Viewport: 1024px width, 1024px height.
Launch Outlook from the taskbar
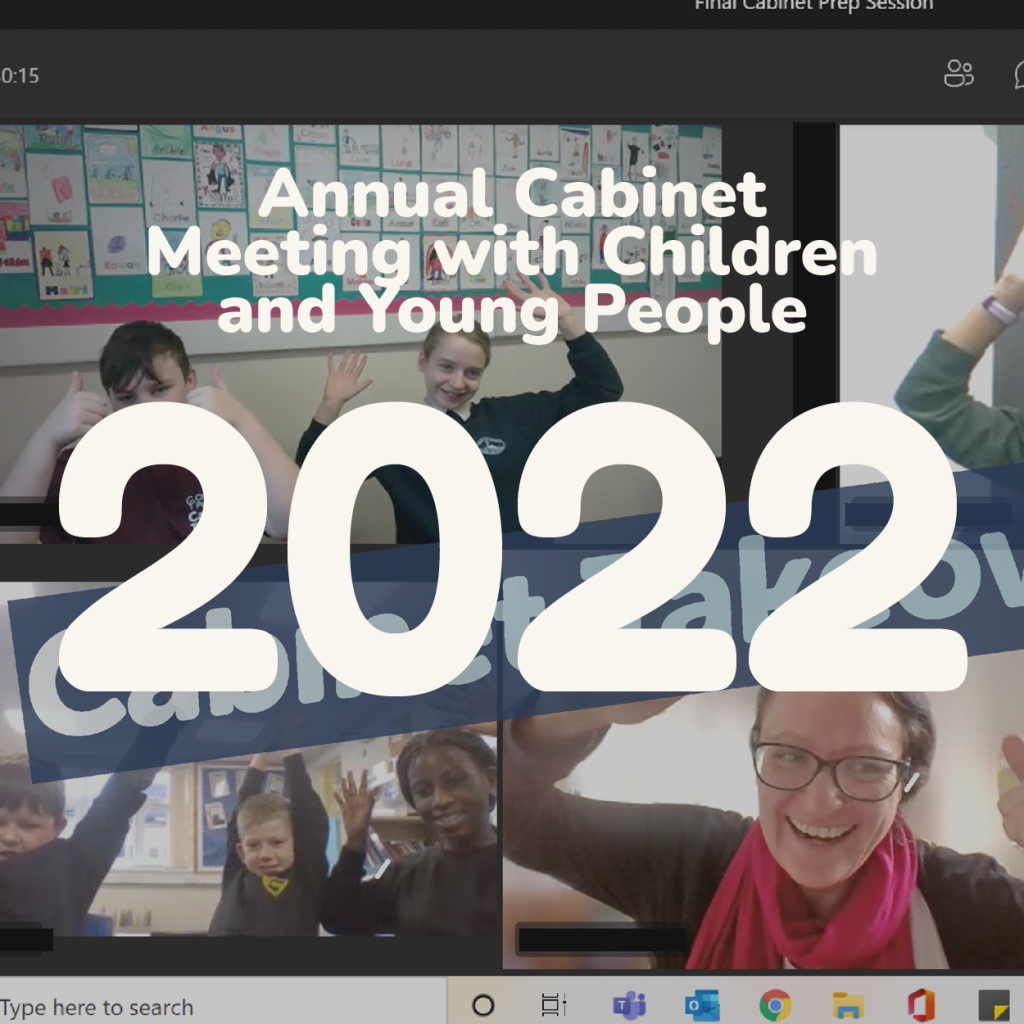(702, 1005)
